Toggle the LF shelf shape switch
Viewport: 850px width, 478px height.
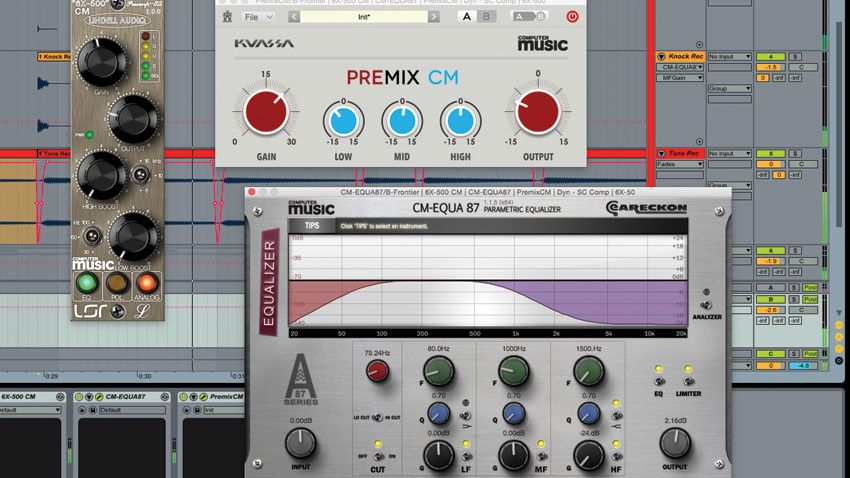tap(466, 416)
